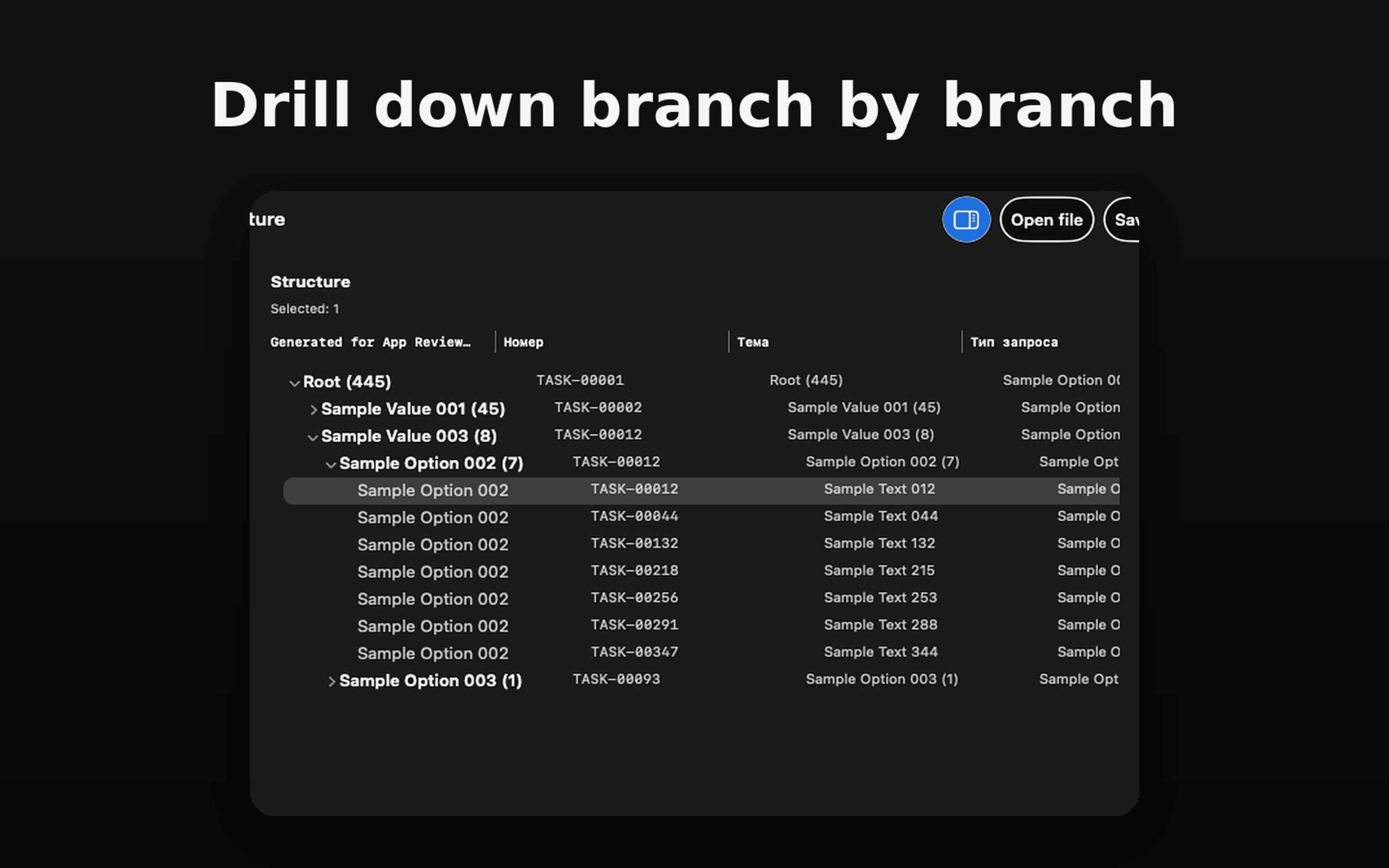Expand Sample Value 001 (45) branch
The image size is (1389, 868).
tap(313, 410)
